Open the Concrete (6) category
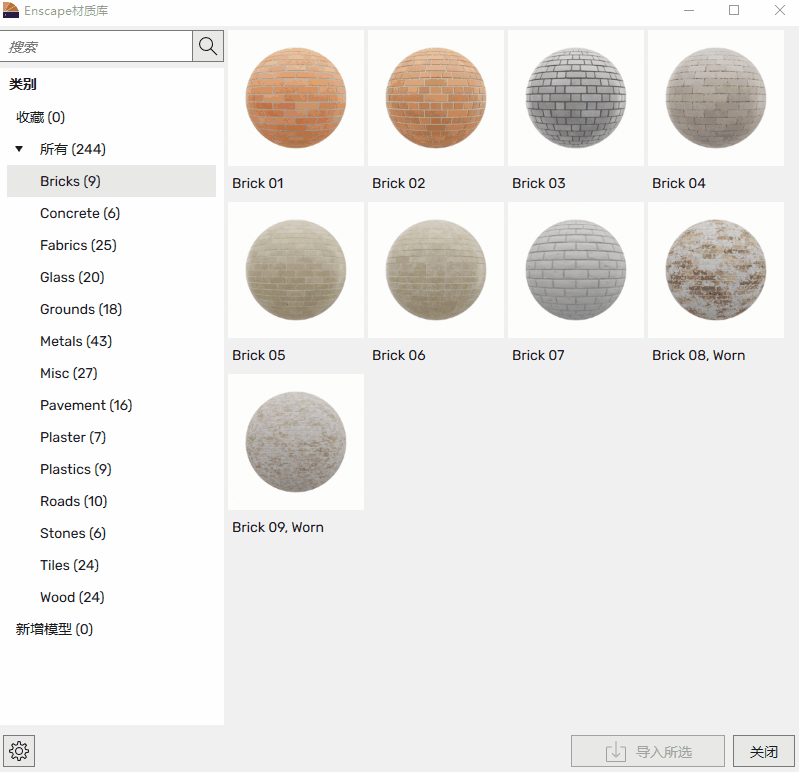 pos(80,213)
